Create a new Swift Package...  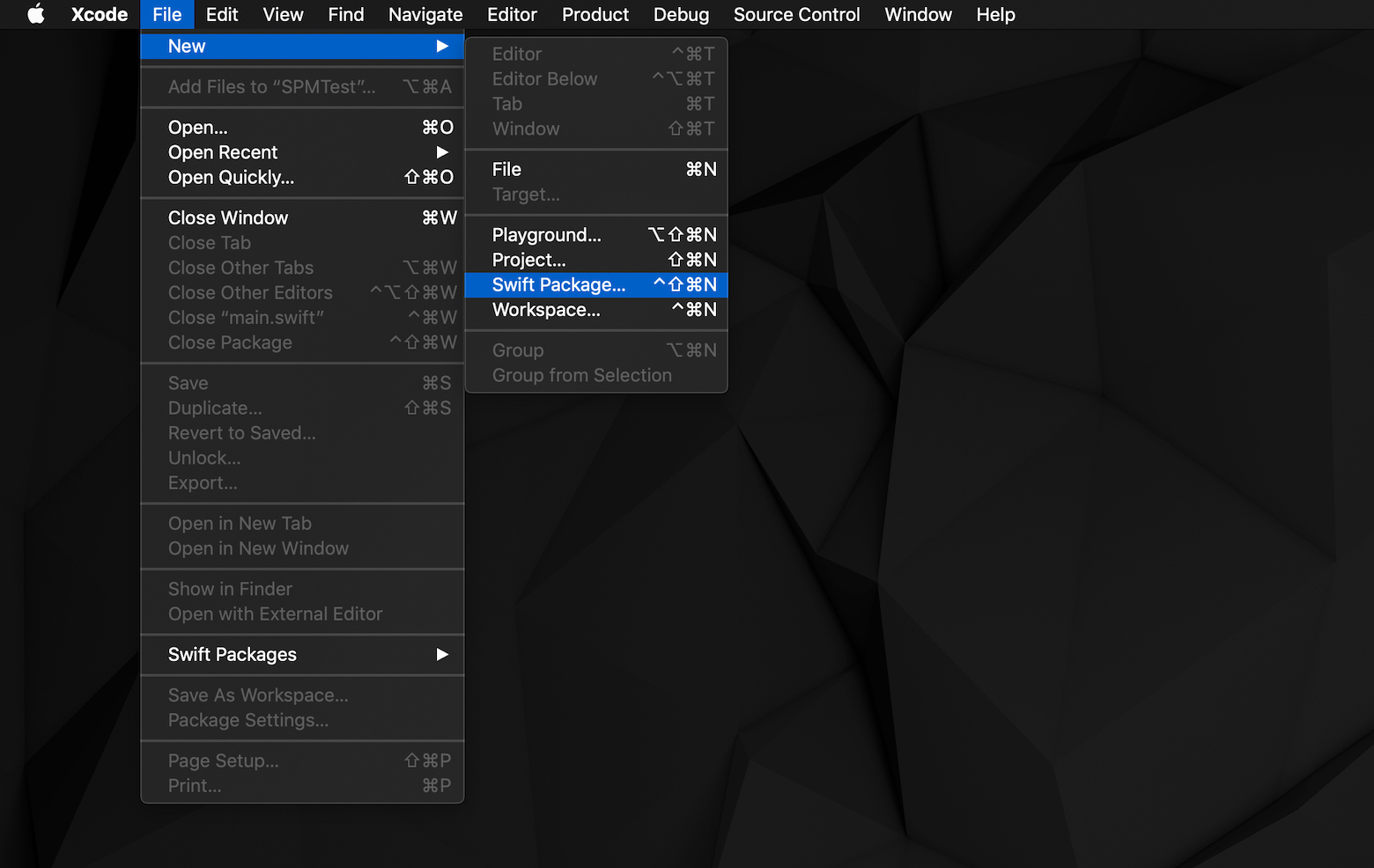coord(596,284)
